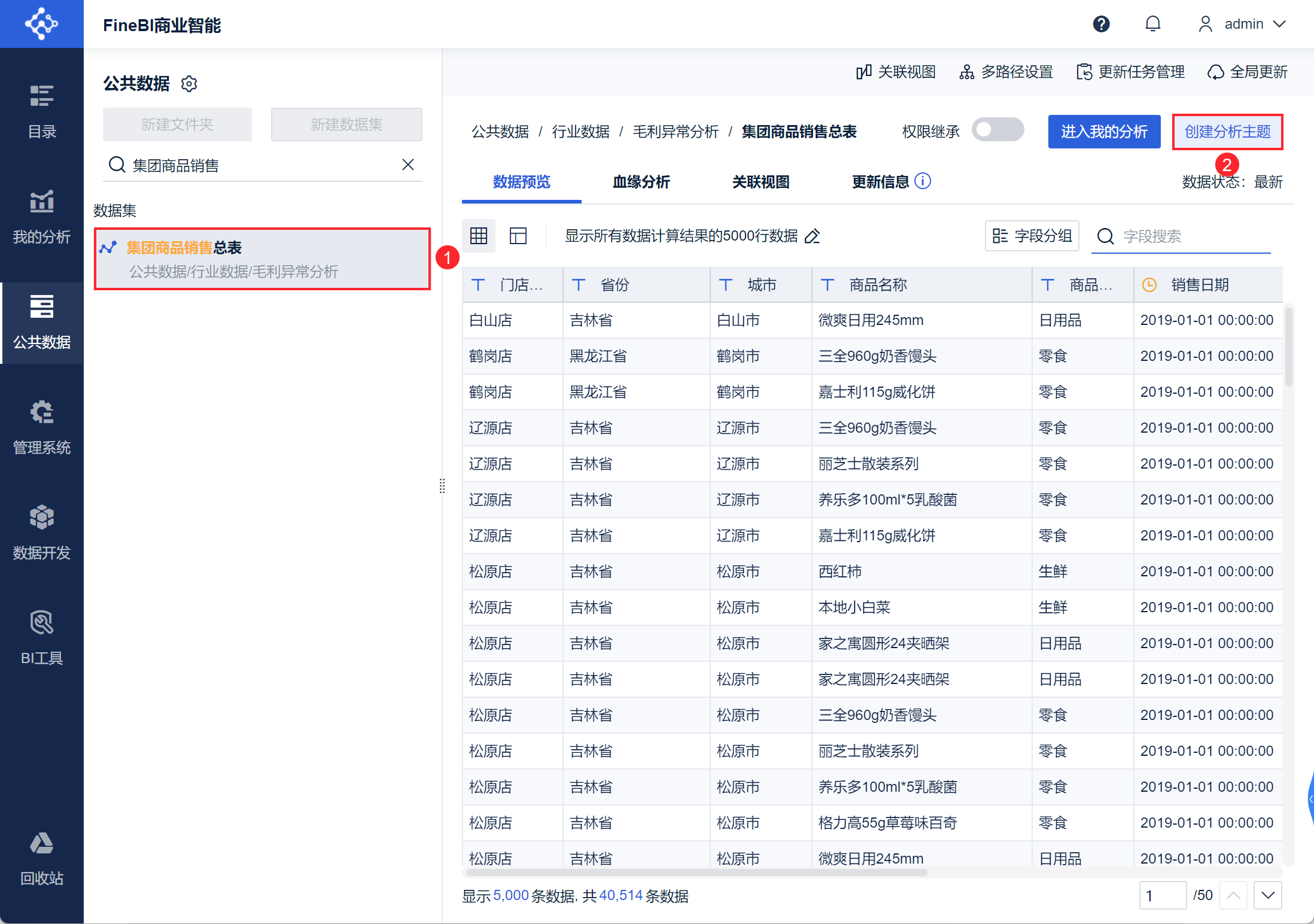The width and height of the screenshot is (1314, 924).
Task: Click the text type icon of 省份
Action: (x=579, y=285)
